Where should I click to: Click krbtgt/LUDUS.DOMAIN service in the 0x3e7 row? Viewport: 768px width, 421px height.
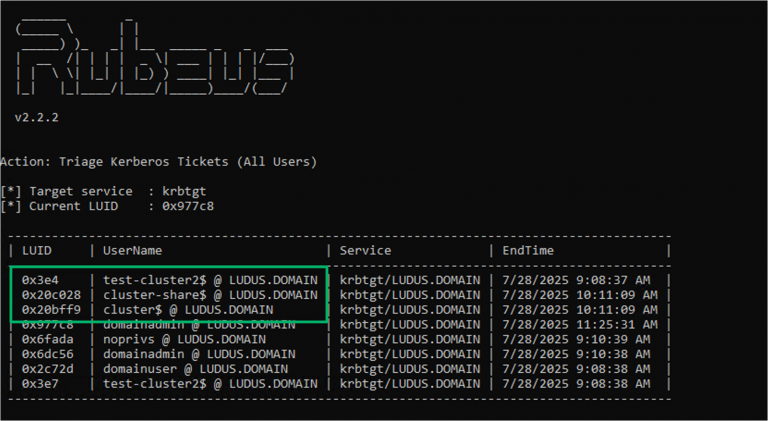(x=410, y=384)
